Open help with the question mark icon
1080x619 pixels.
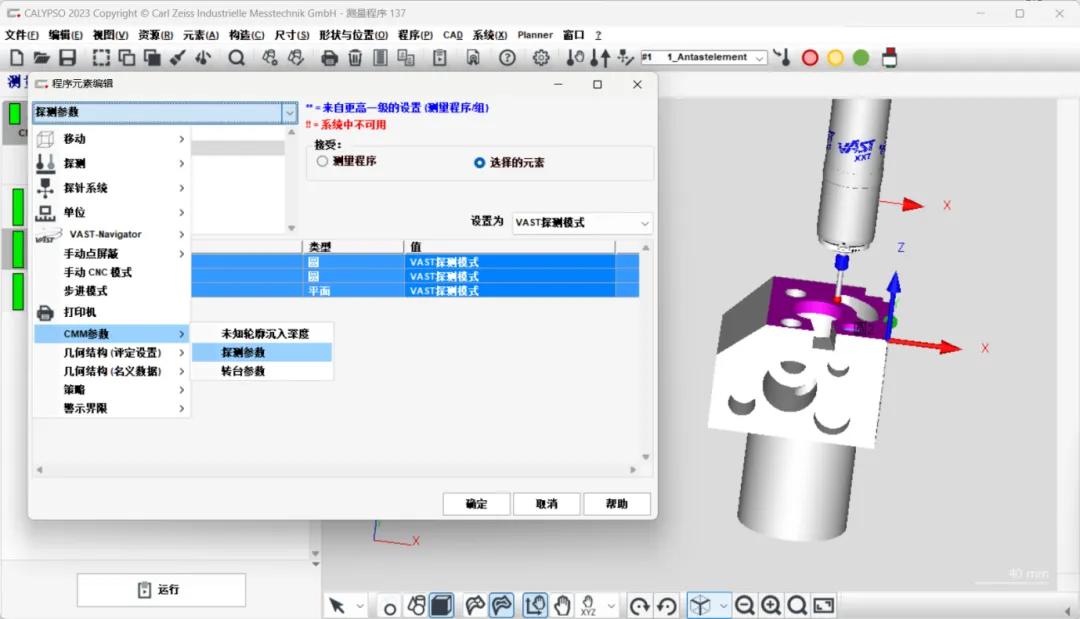click(507, 58)
